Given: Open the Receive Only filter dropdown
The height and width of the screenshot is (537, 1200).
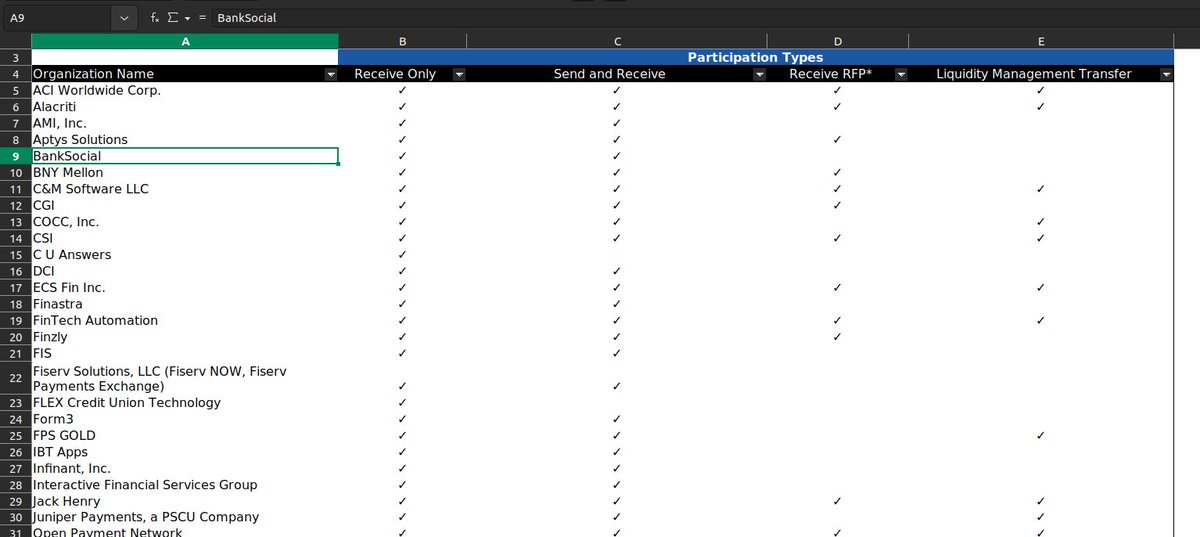Looking at the screenshot, I should coord(459,74).
